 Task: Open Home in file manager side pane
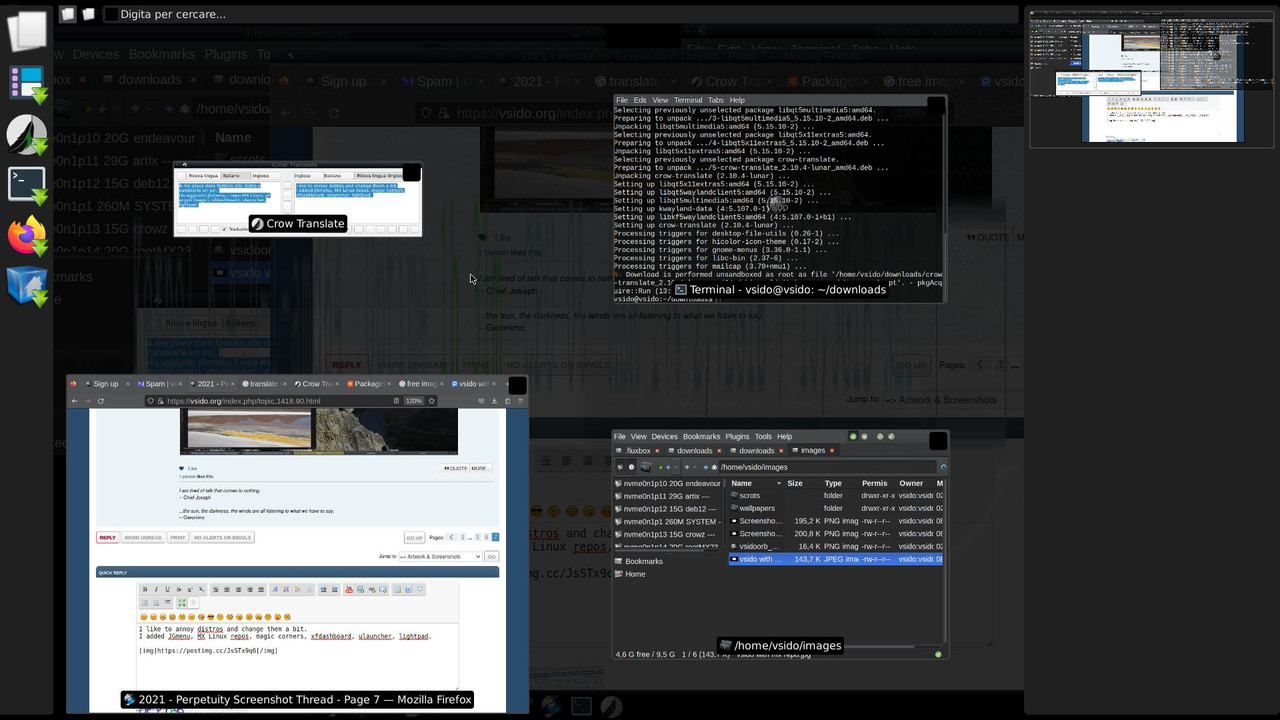(635, 574)
